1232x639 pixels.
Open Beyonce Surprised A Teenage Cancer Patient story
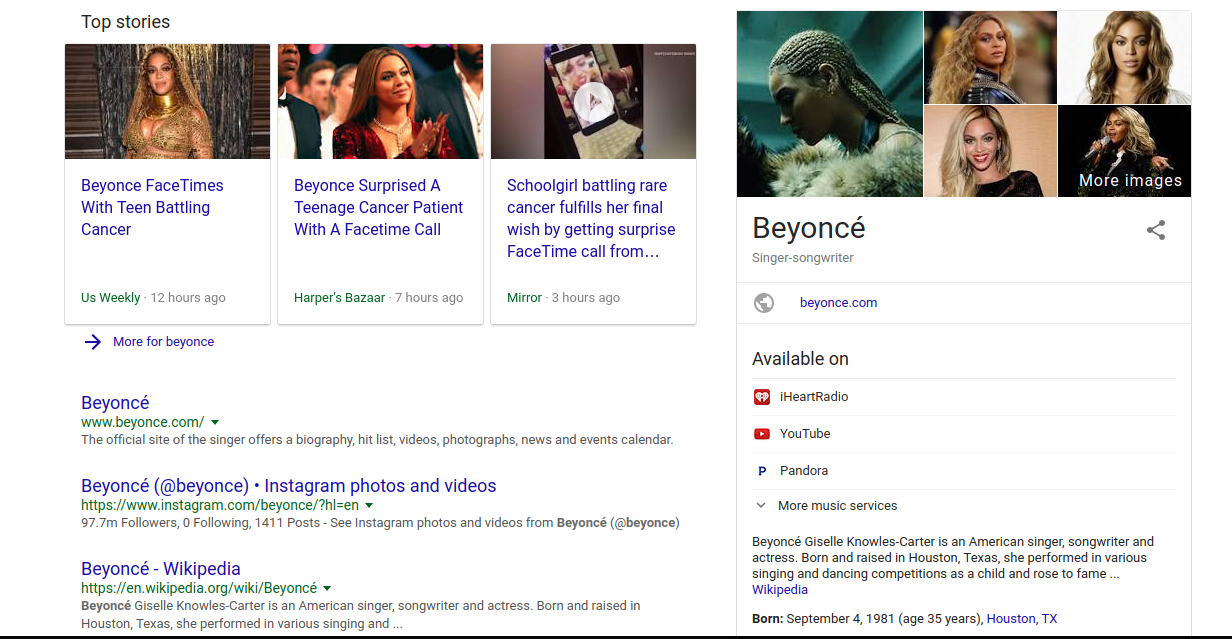pyautogui.click(x=378, y=207)
